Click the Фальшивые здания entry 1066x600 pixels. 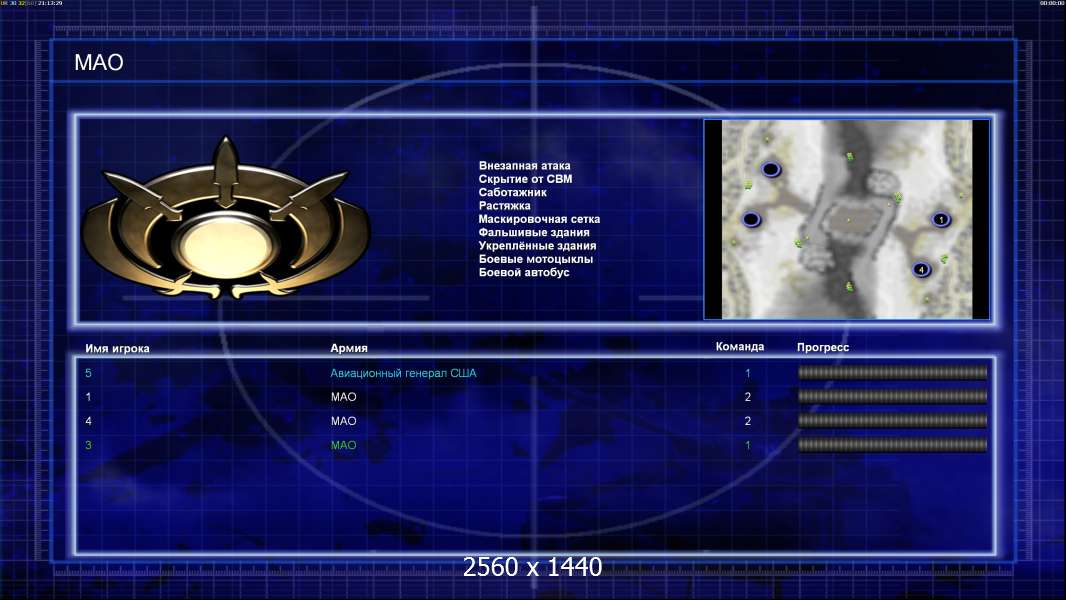534,232
